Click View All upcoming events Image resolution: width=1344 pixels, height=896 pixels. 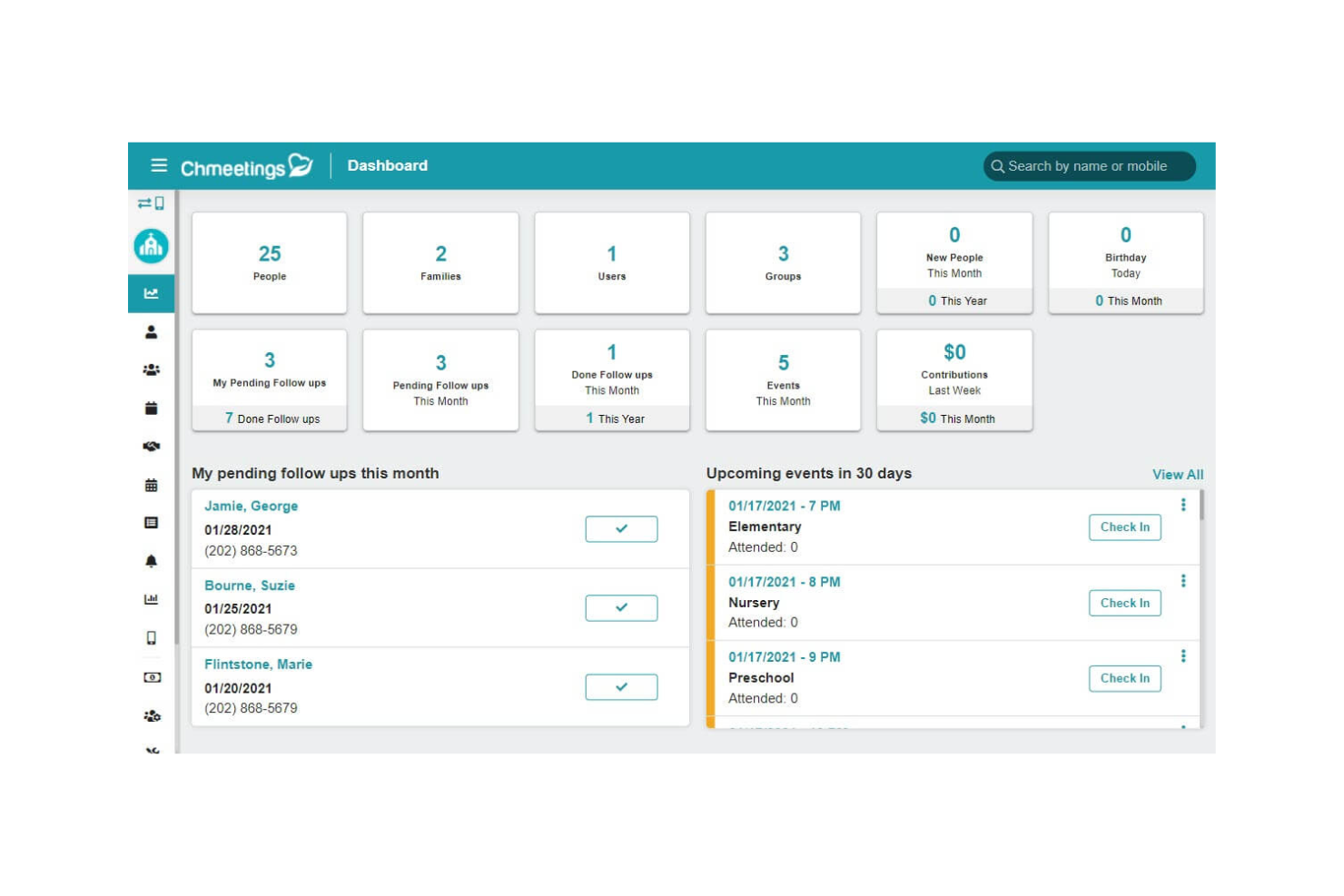(1178, 474)
